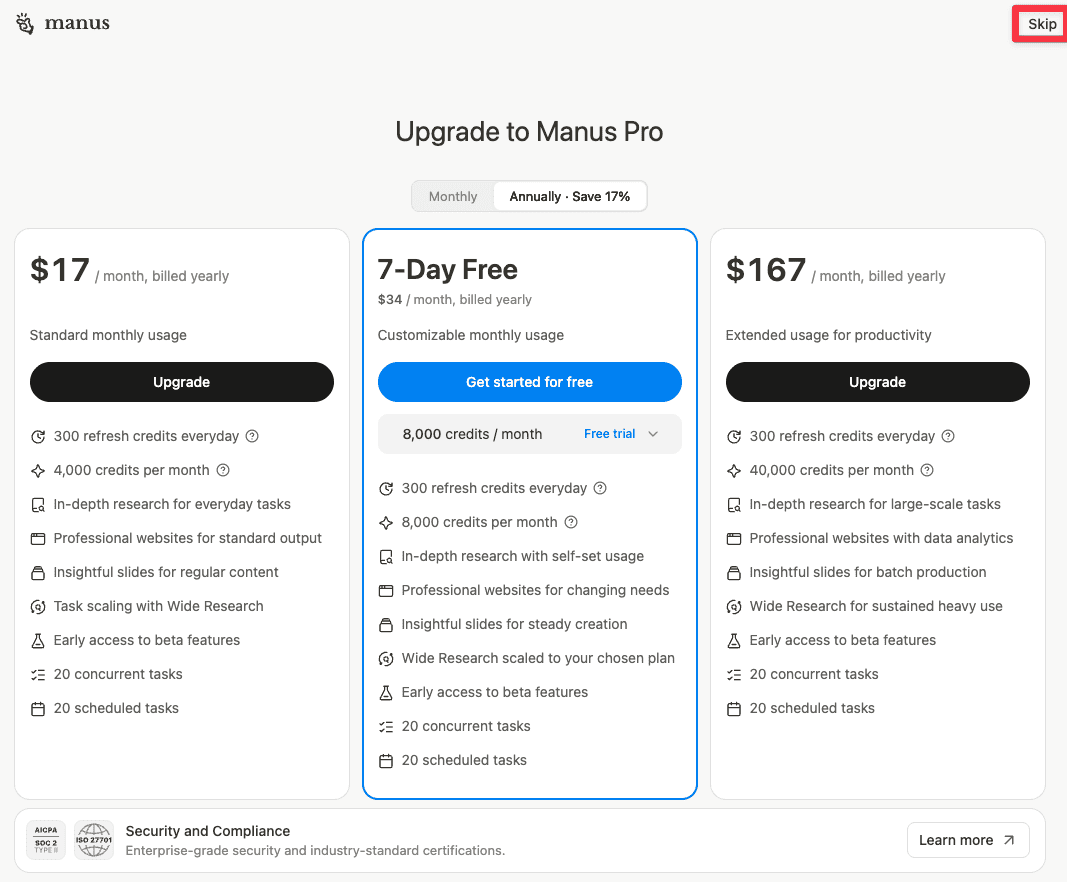The height and width of the screenshot is (882, 1067).
Task: Click the AICPA SOC 2 badge
Action: [46, 840]
